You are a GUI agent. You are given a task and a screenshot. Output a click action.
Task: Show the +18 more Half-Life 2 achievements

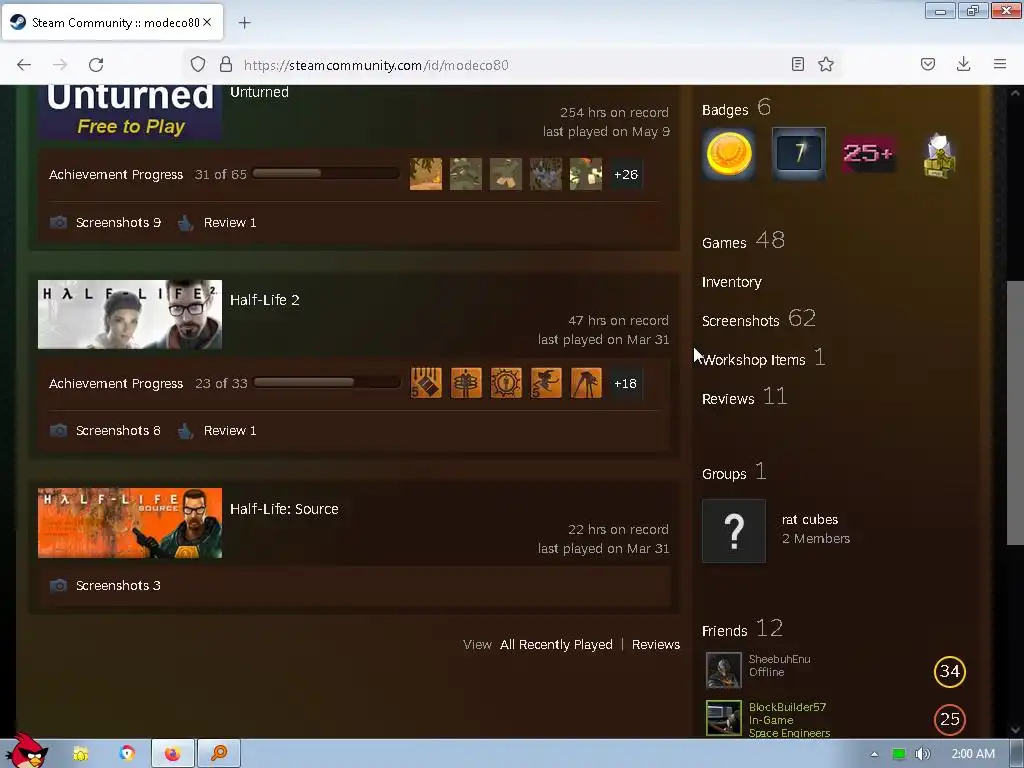(x=626, y=383)
